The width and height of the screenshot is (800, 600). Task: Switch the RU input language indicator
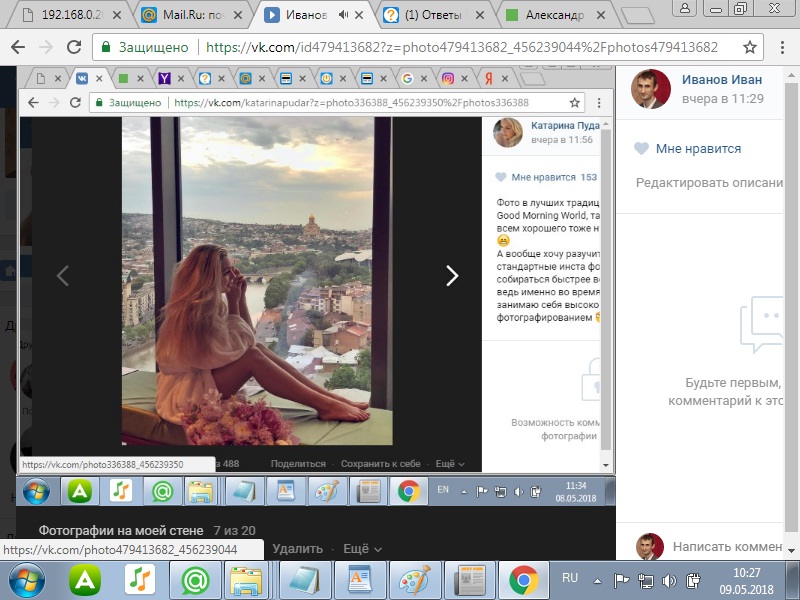(570, 578)
